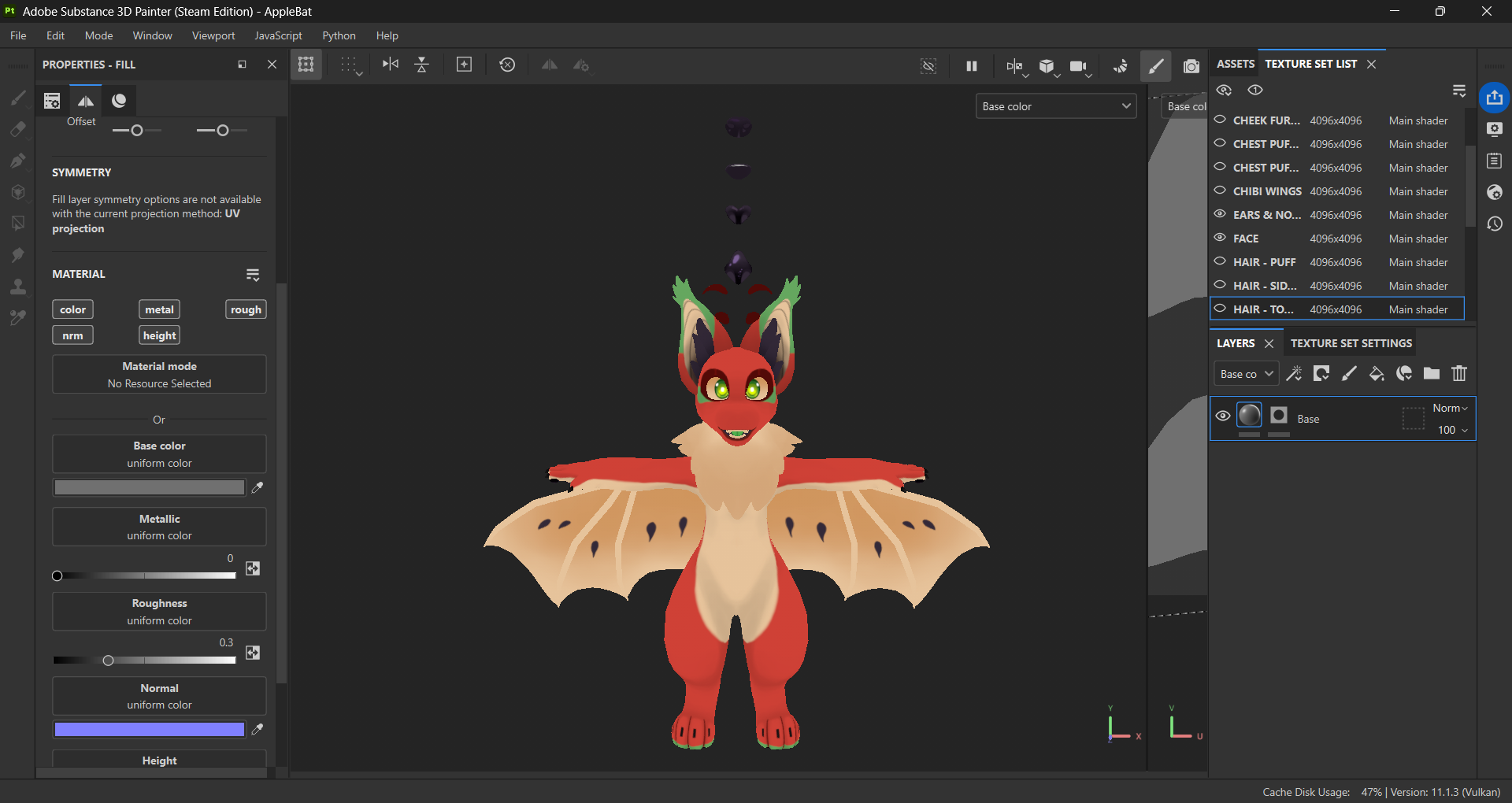Screen dimensions: 1512x803
Task: Click the cube display mode icon
Action: pos(1047,66)
